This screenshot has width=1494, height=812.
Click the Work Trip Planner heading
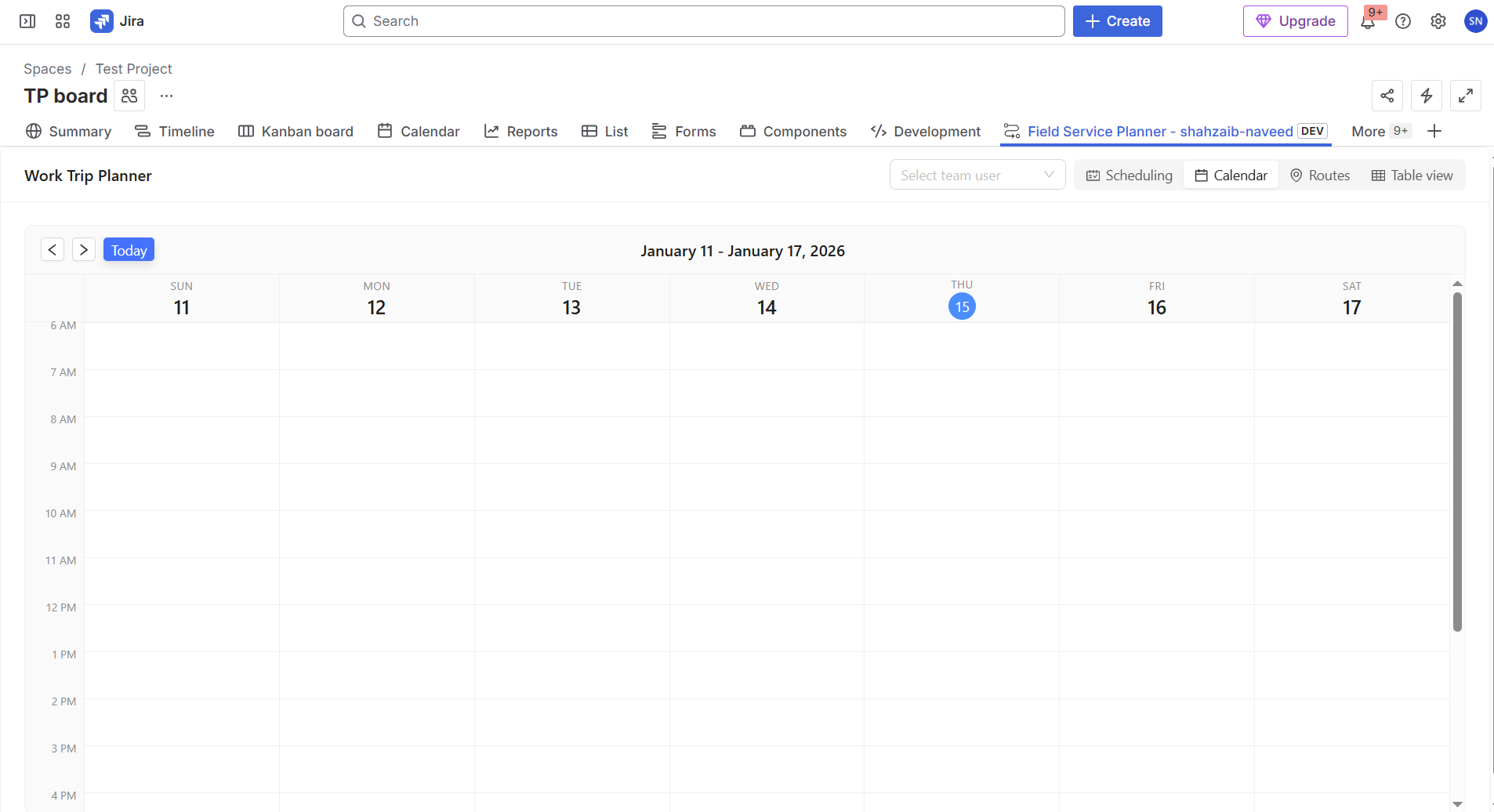[88, 176]
